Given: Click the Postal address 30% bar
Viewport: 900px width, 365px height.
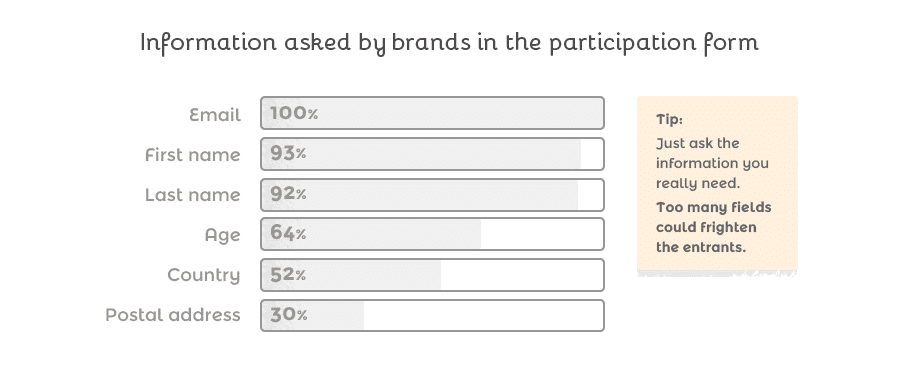Looking at the screenshot, I should [x=432, y=315].
